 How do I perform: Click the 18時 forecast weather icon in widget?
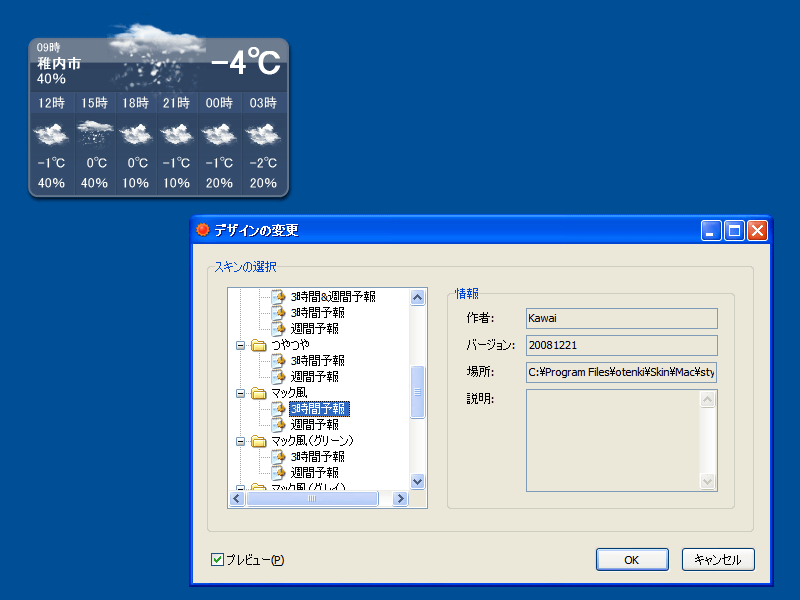click(x=135, y=133)
